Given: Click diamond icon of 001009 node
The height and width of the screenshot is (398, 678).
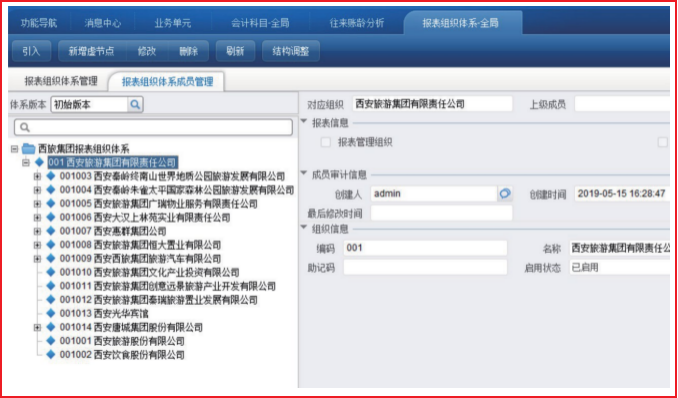Looking at the screenshot, I should [51, 258].
